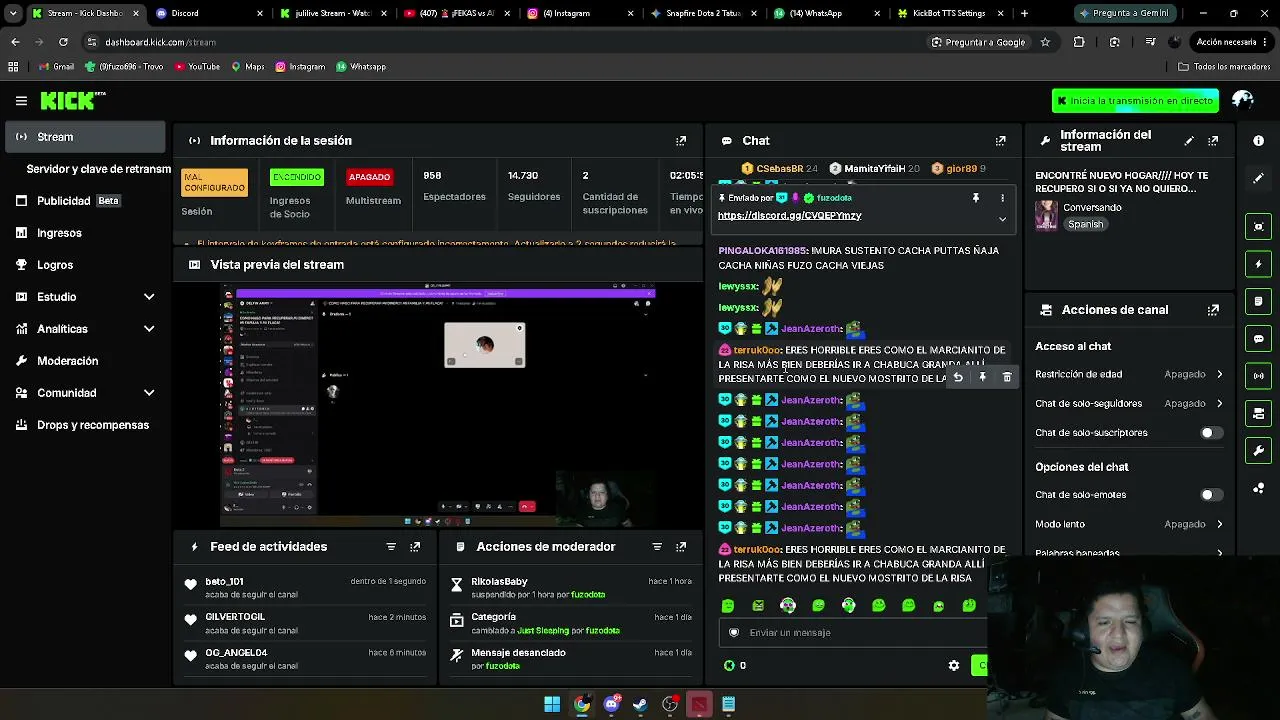Screen dimensions: 1280x720
Task: Expand the pinned Discord message chevron
Action: tap(1002, 219)
